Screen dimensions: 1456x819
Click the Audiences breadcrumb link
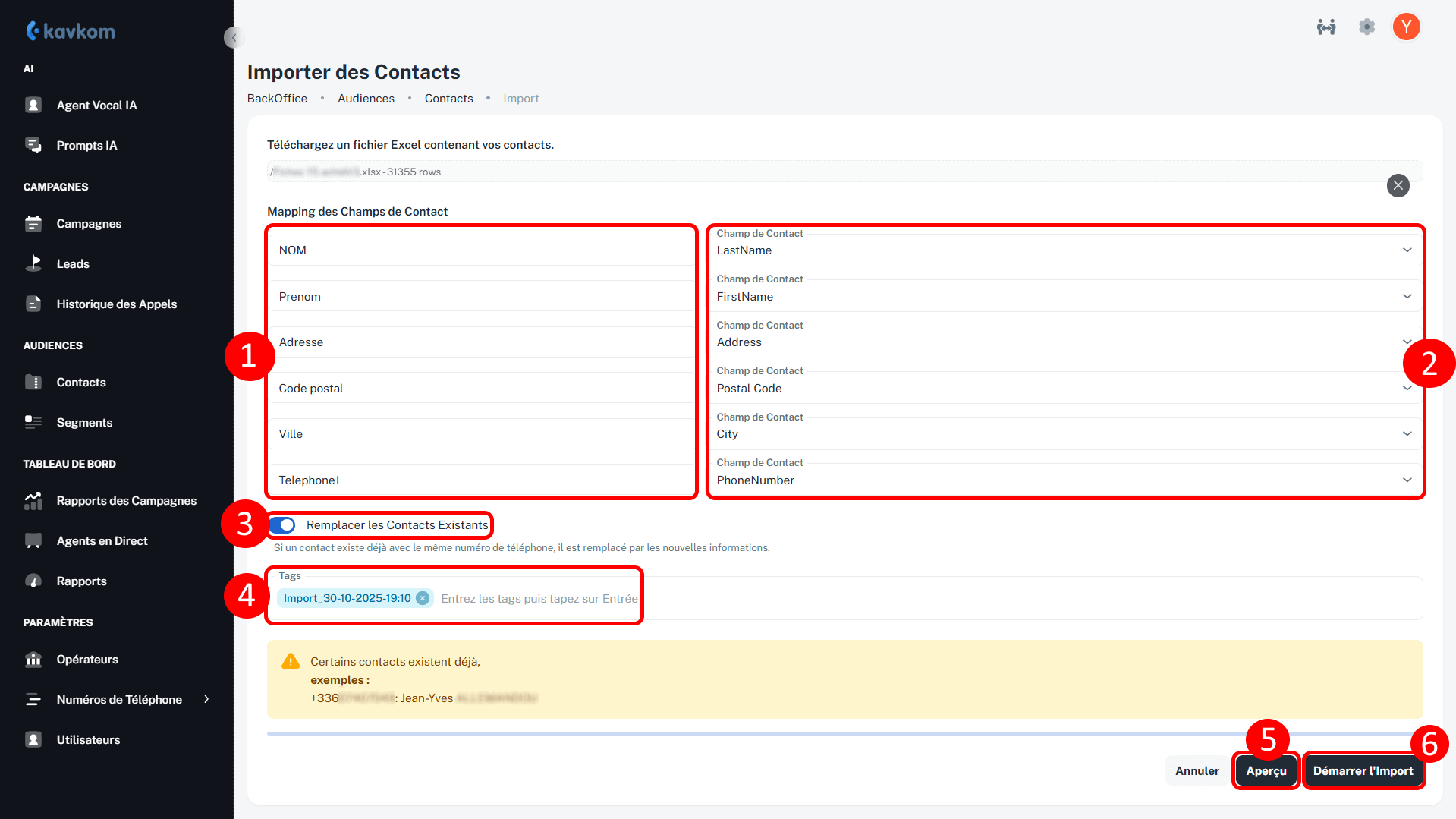point(366,99)
